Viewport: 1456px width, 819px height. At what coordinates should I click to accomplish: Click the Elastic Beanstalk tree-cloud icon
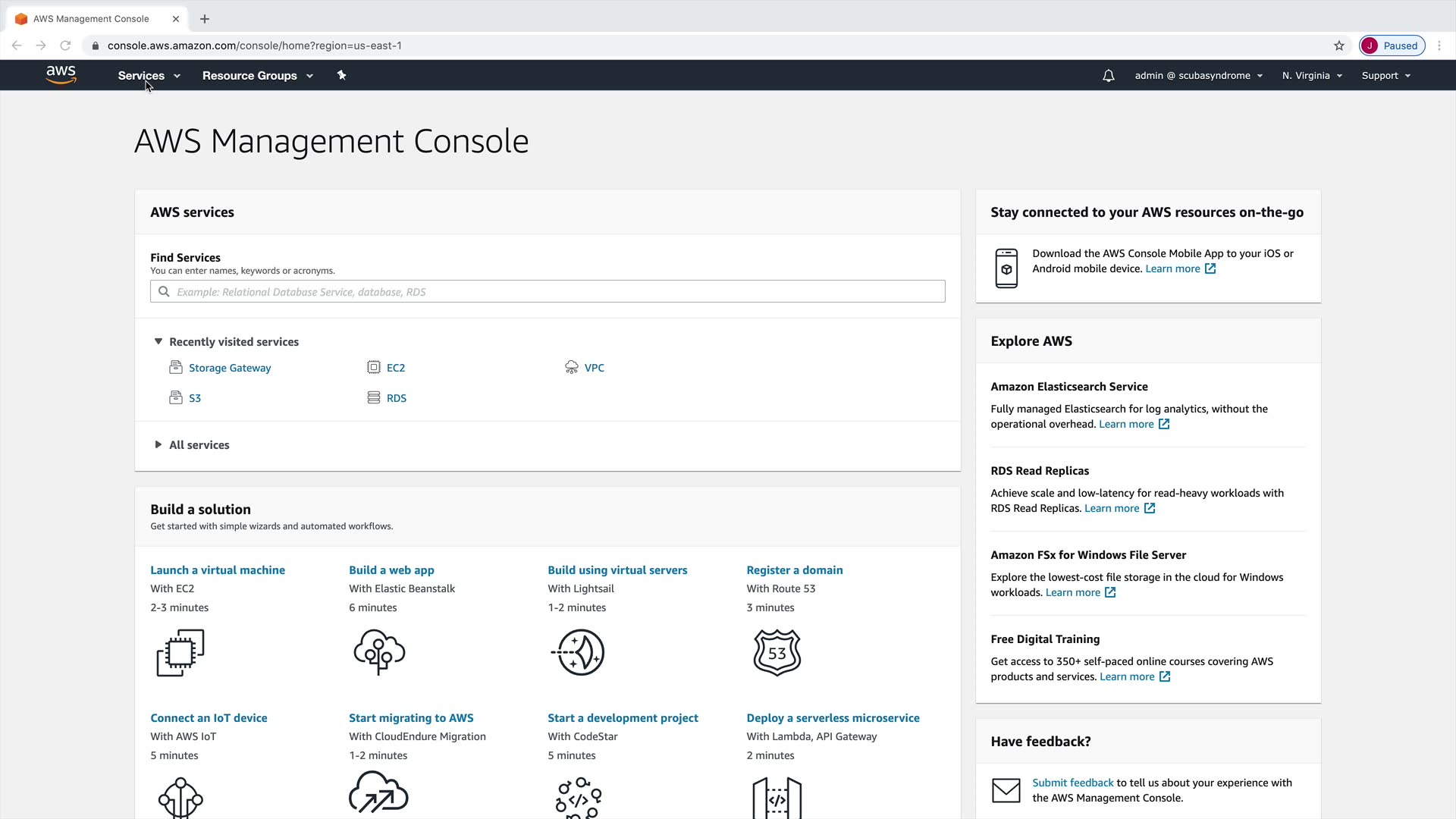379,652
